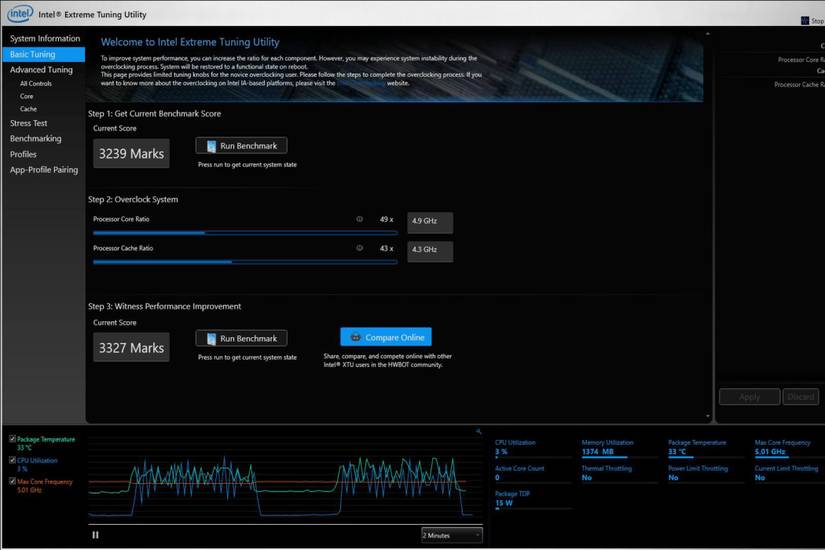Open App-Profile Pairing in the sidebar
The image size is (825, 550).
44,169
